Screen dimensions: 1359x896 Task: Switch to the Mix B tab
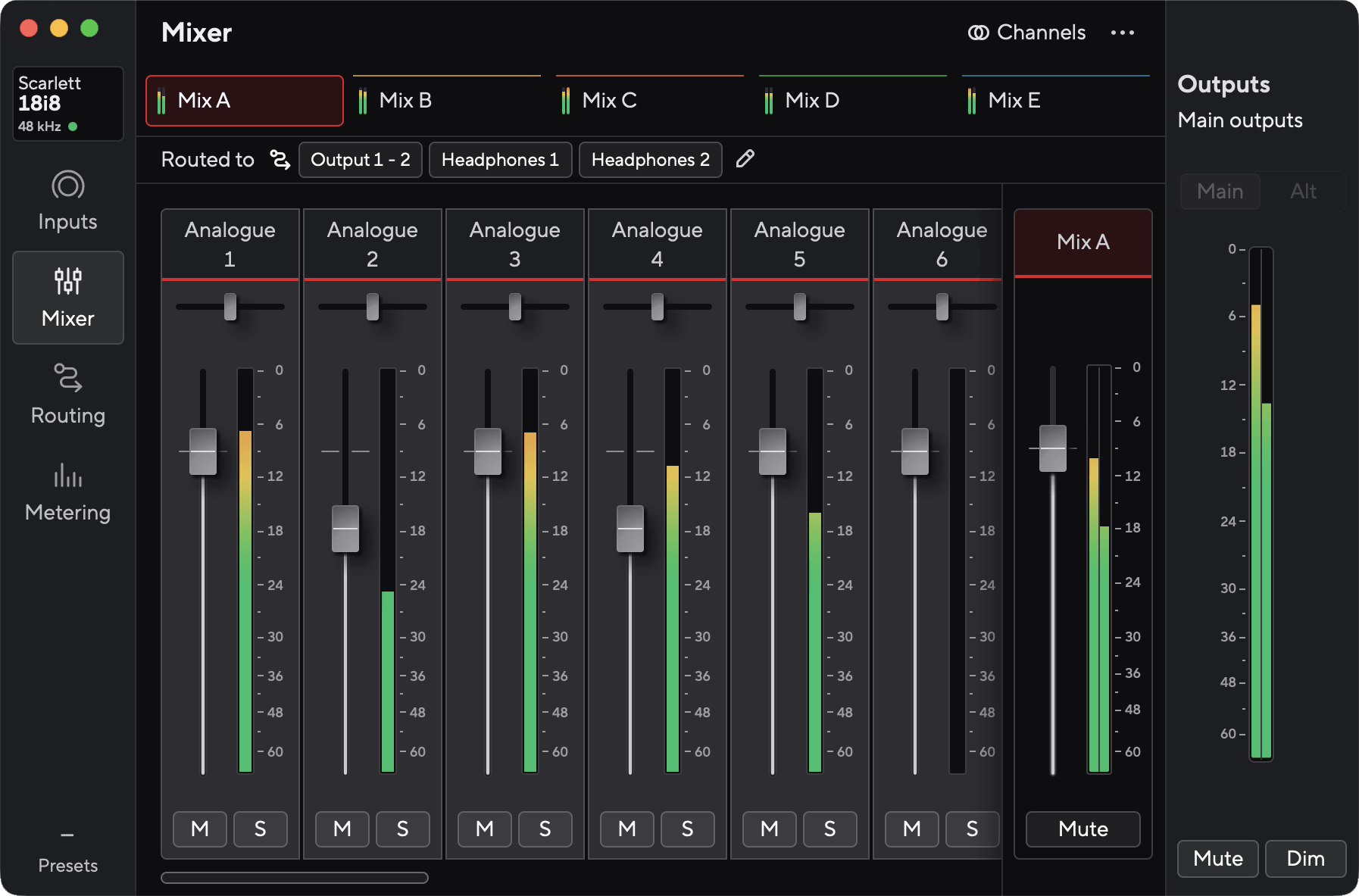[447, 101]
